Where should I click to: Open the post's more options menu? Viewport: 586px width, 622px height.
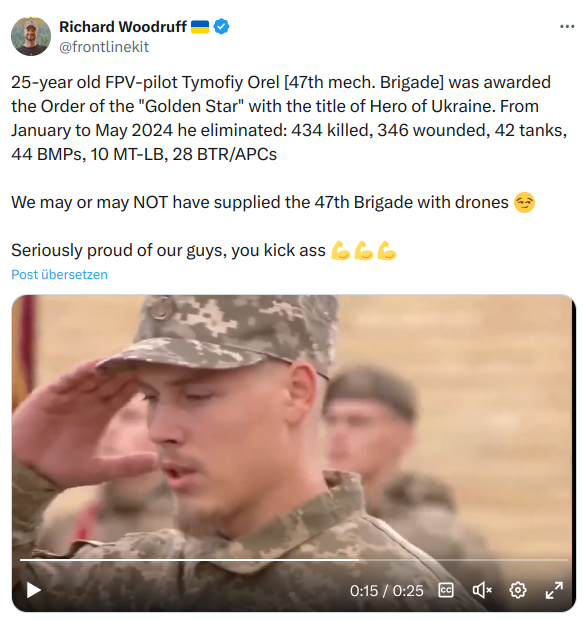pos(567,27)
